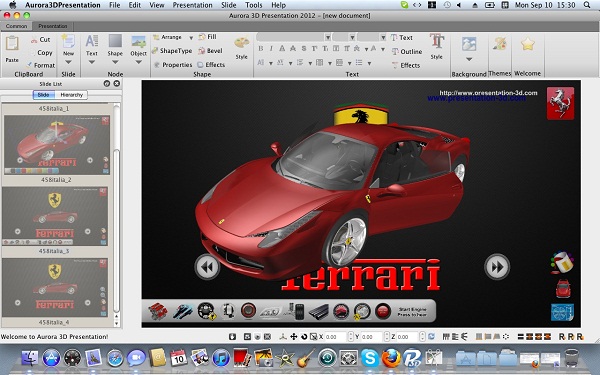Open text Style icon with TT
600x375 pixels.
(x=437, y=41)
